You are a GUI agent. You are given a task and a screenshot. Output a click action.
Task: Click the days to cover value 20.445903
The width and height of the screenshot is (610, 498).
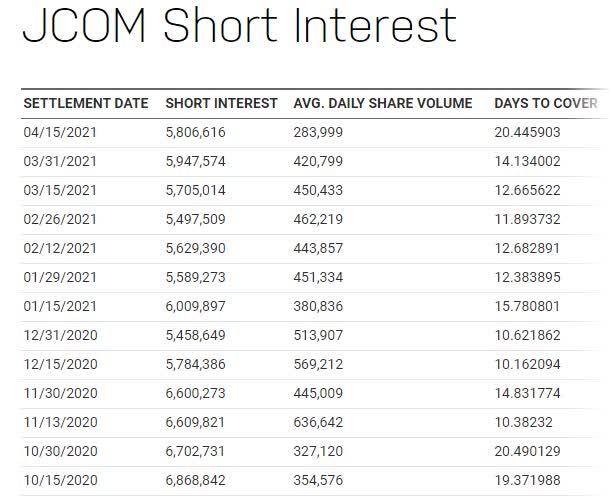(x=527, y=132)
